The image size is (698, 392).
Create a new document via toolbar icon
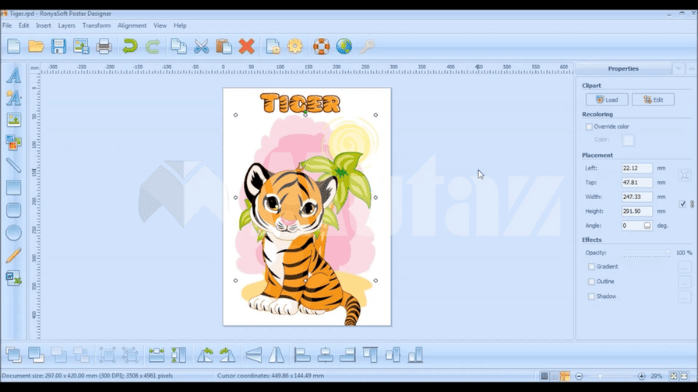click(13, 46)
